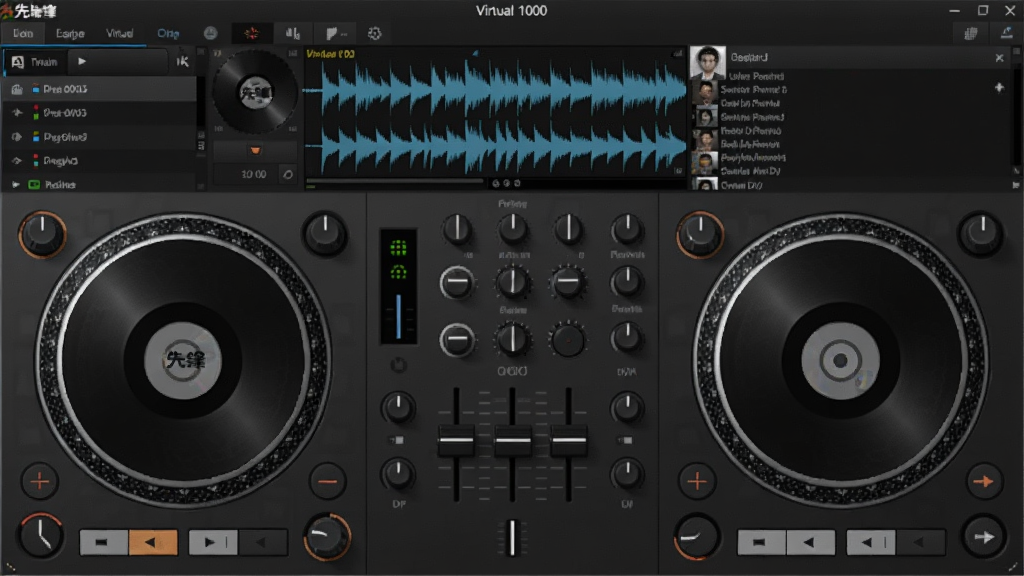Click the orange-ringed knob atop right deck

click(x=700, y=234)
